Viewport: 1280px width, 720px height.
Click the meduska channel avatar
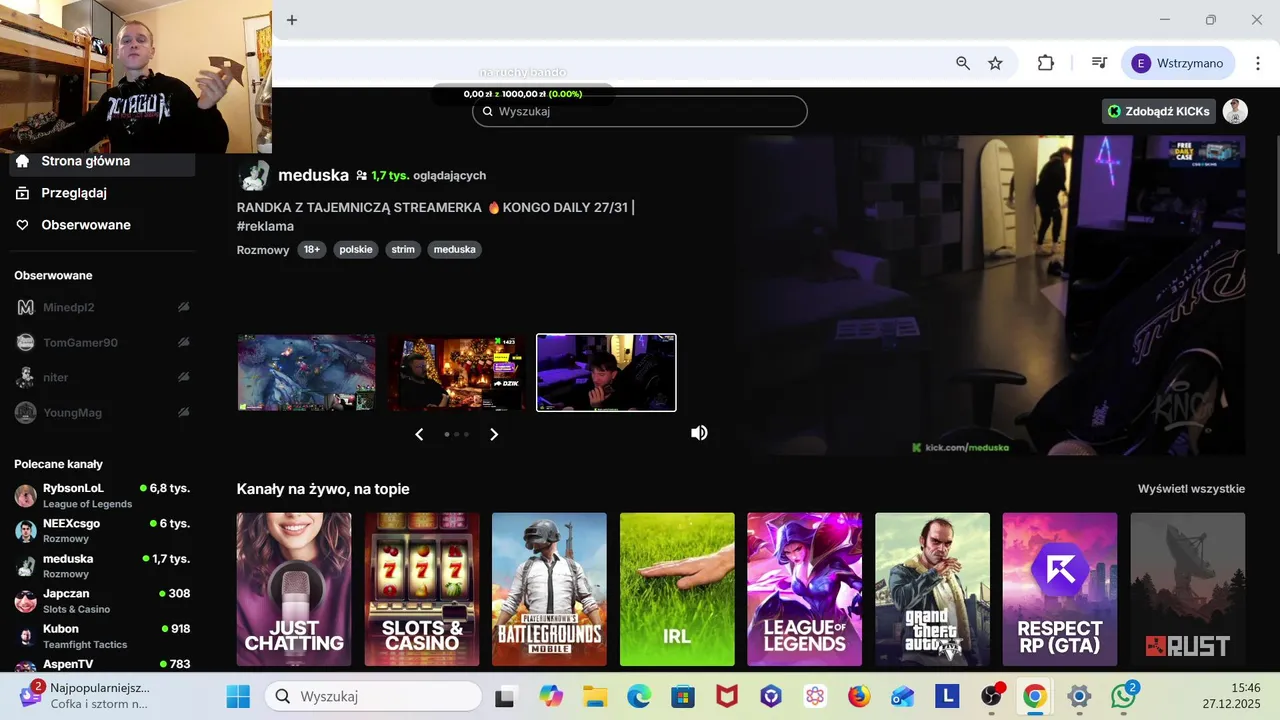254,175
